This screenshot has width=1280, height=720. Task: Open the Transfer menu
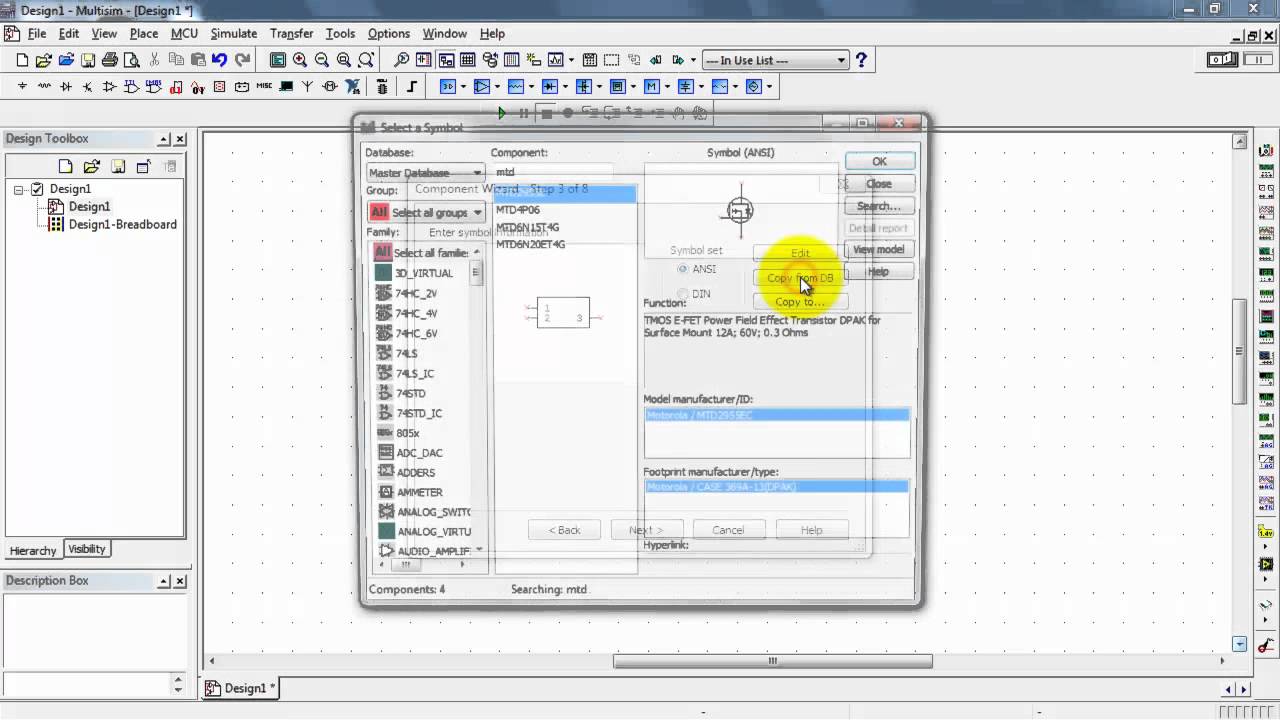pos(292,33)
